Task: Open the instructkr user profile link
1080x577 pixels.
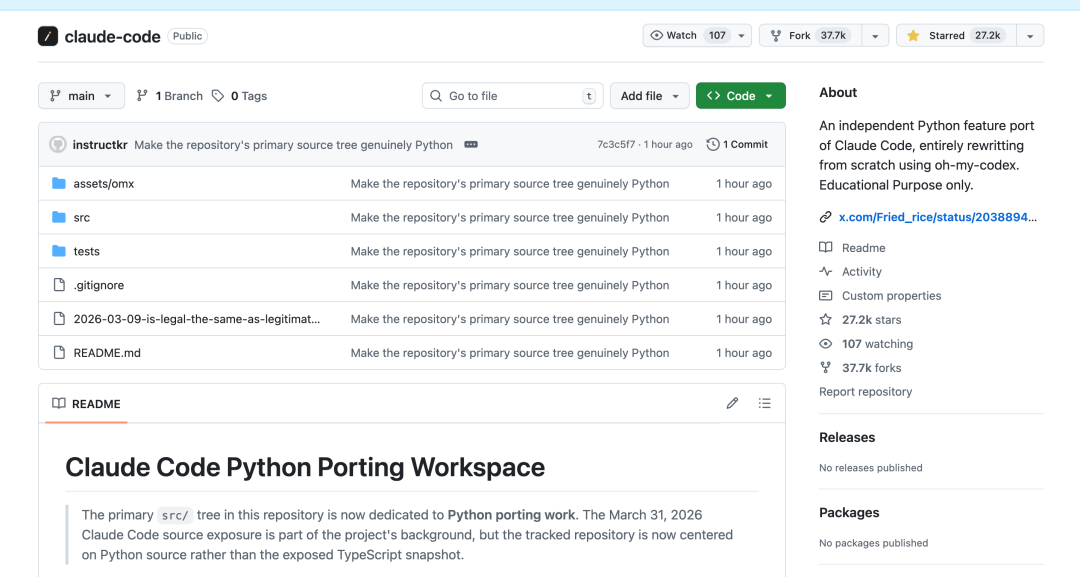Action: (100, 145)
